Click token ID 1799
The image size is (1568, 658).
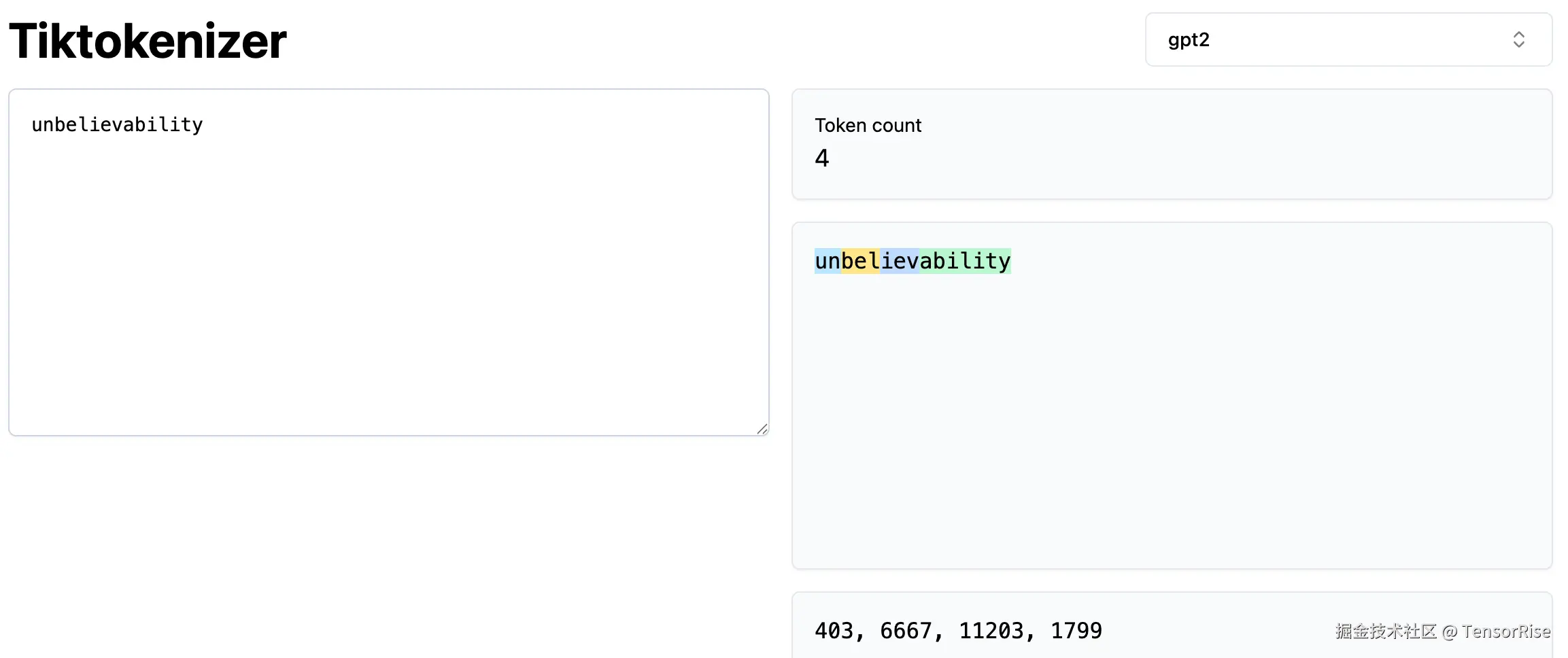click(x=1076, y=631)
